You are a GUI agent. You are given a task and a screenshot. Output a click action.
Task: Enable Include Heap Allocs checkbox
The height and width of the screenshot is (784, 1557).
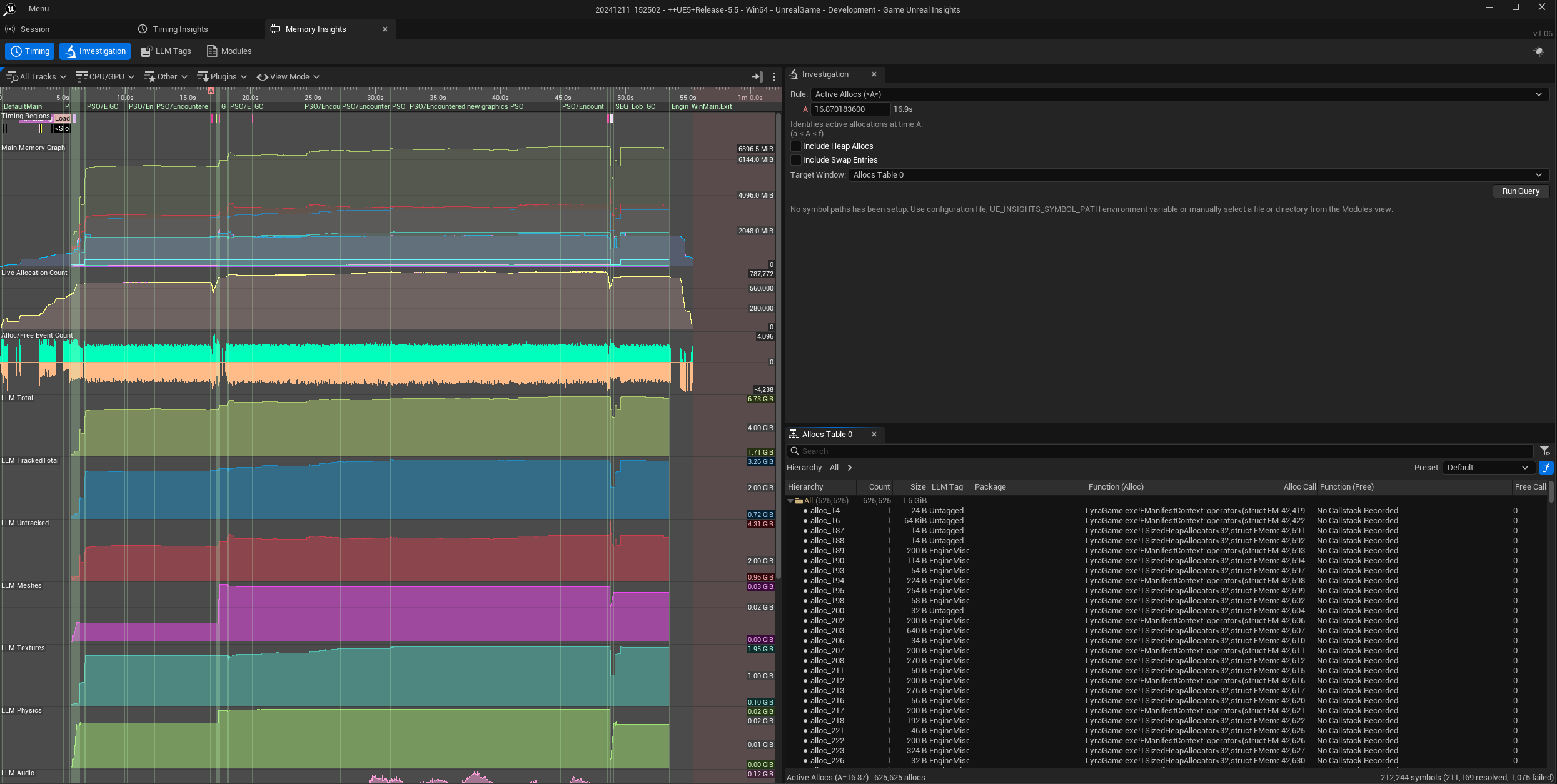(796, 146)
